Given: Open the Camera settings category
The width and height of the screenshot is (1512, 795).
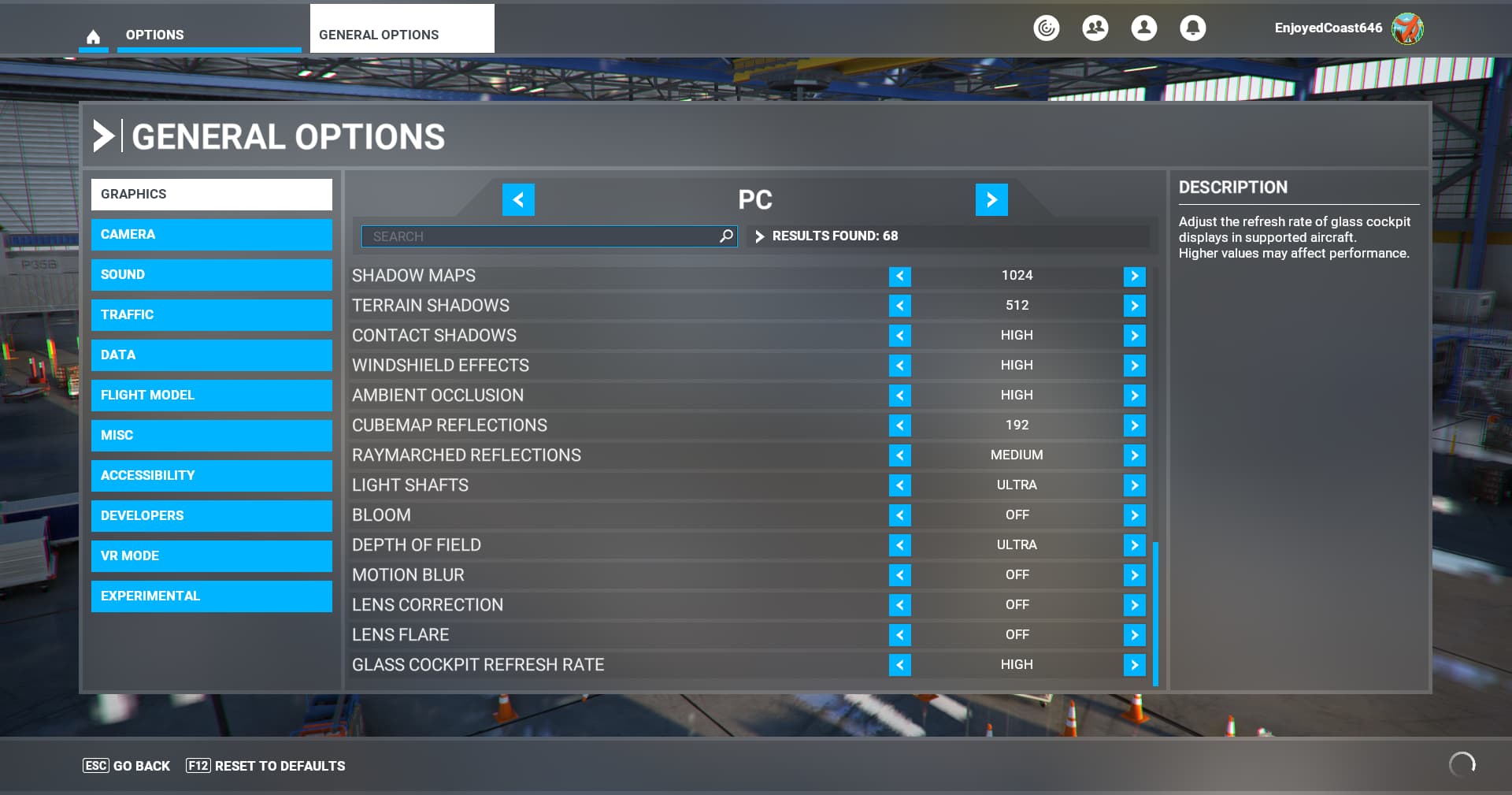Looking at the screenshot, I should click(212, 235).
